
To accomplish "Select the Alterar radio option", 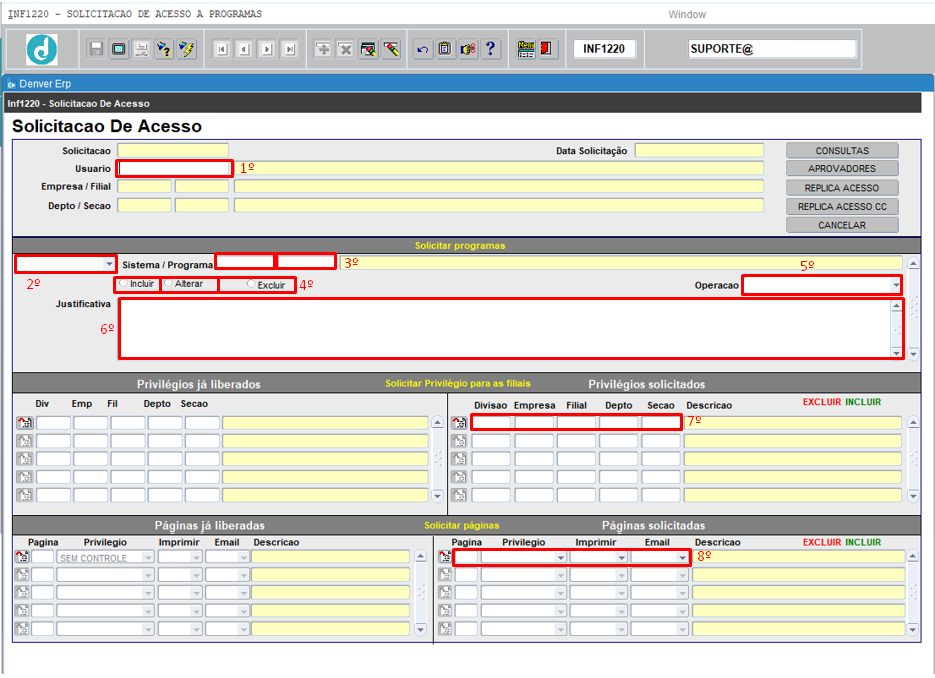I will point(169,284).
